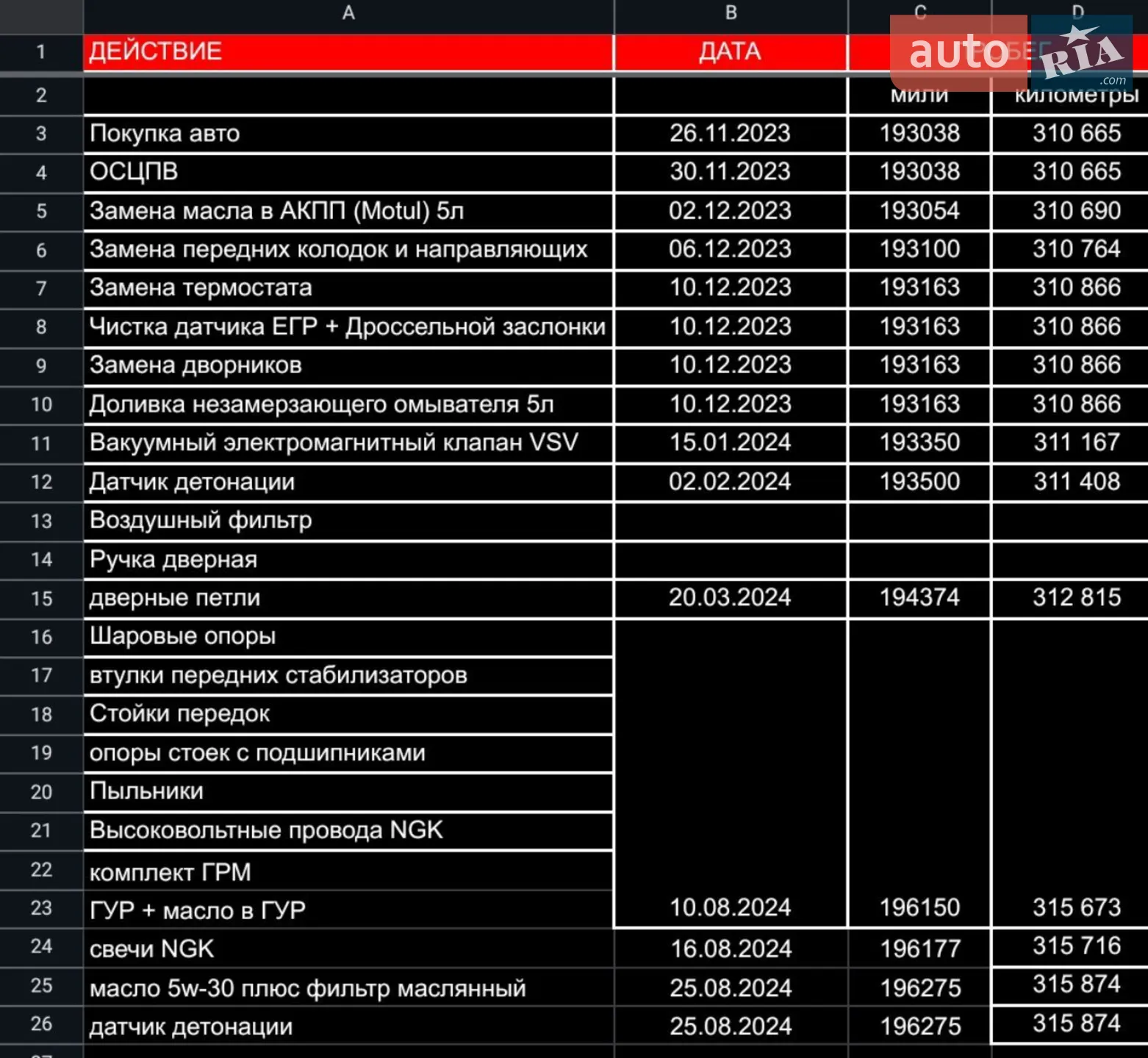Click mileage cell 193054
This screenshot has height=1058, width=1148.
point(919,211)
